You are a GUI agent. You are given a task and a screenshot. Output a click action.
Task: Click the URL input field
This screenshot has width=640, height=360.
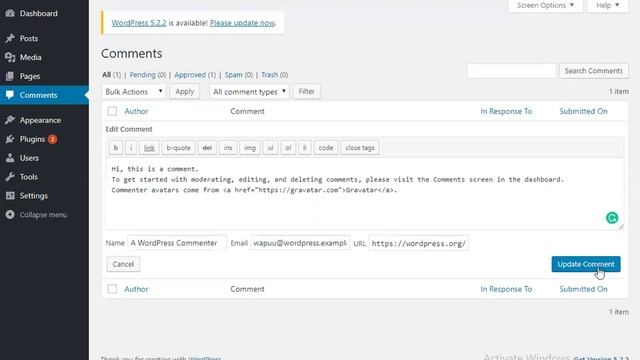tap(418, 243)
